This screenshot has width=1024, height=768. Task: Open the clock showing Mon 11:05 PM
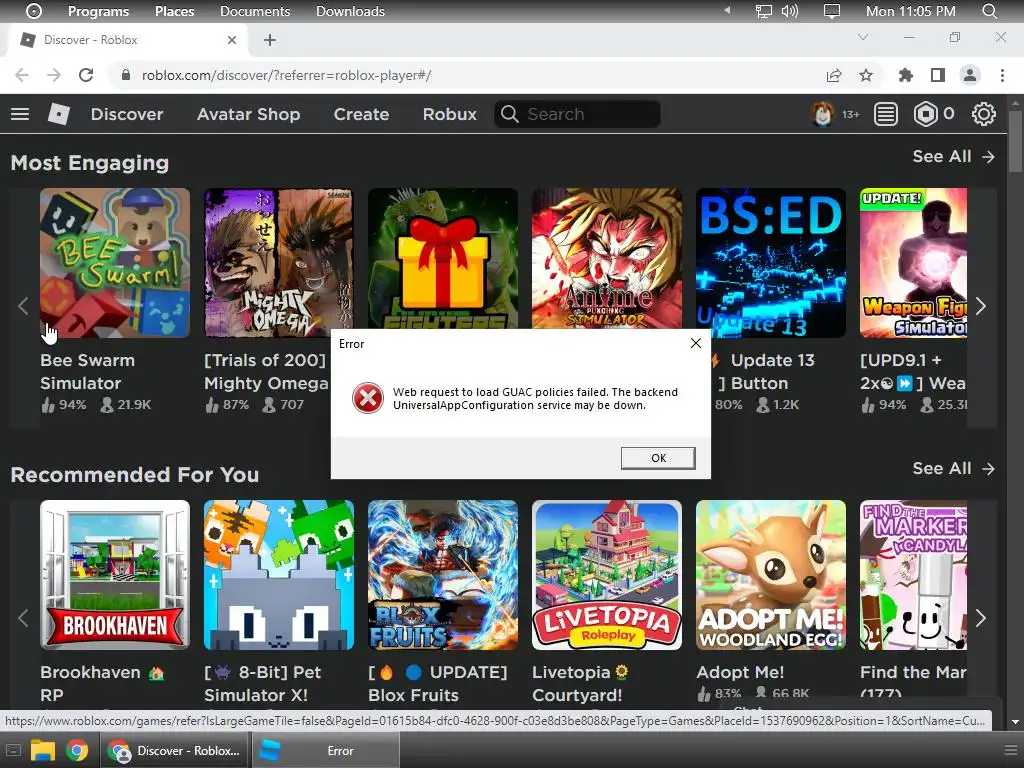[x=910, y=11]
